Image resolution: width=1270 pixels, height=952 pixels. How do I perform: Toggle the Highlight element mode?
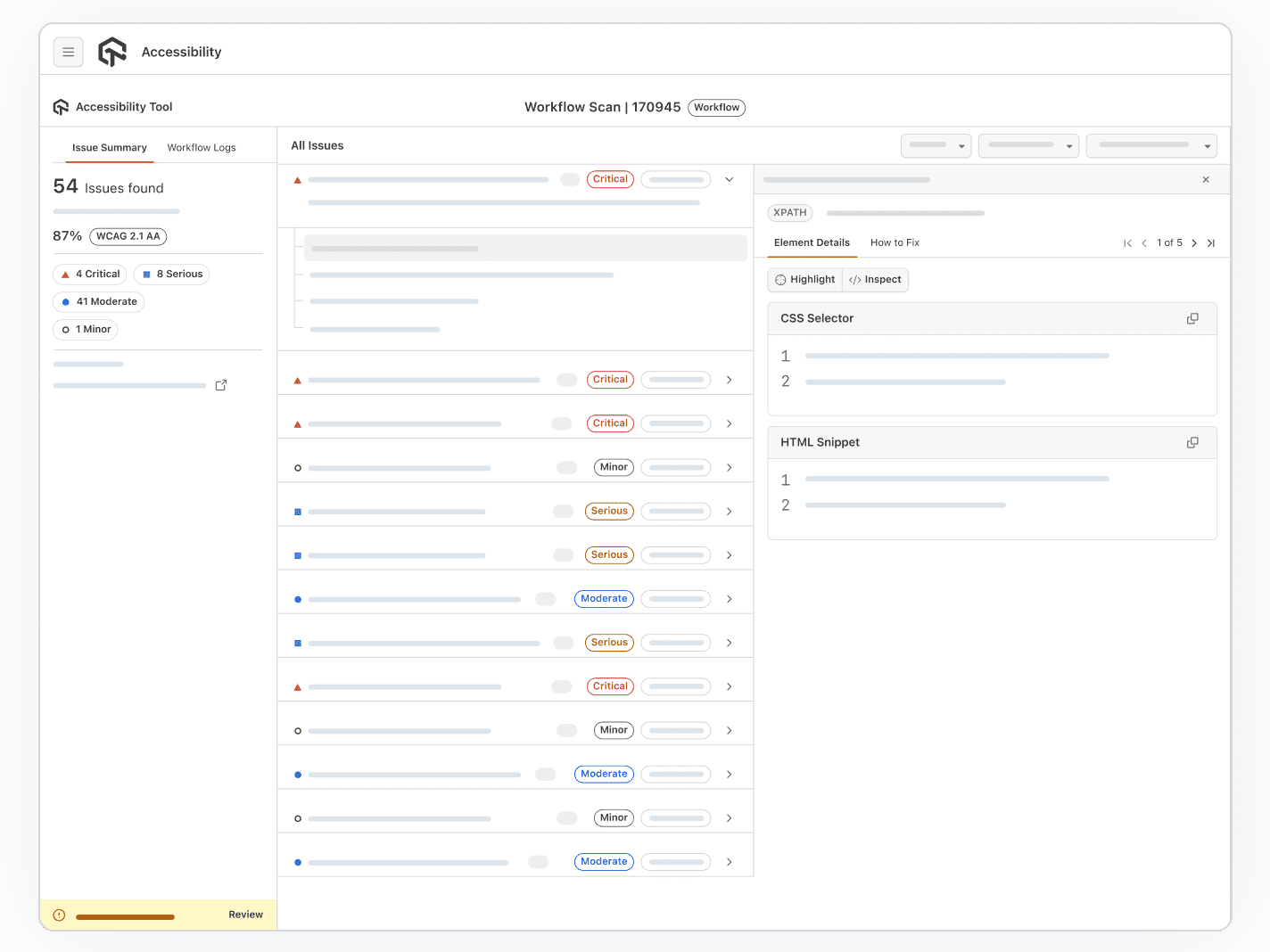(804, 279)
